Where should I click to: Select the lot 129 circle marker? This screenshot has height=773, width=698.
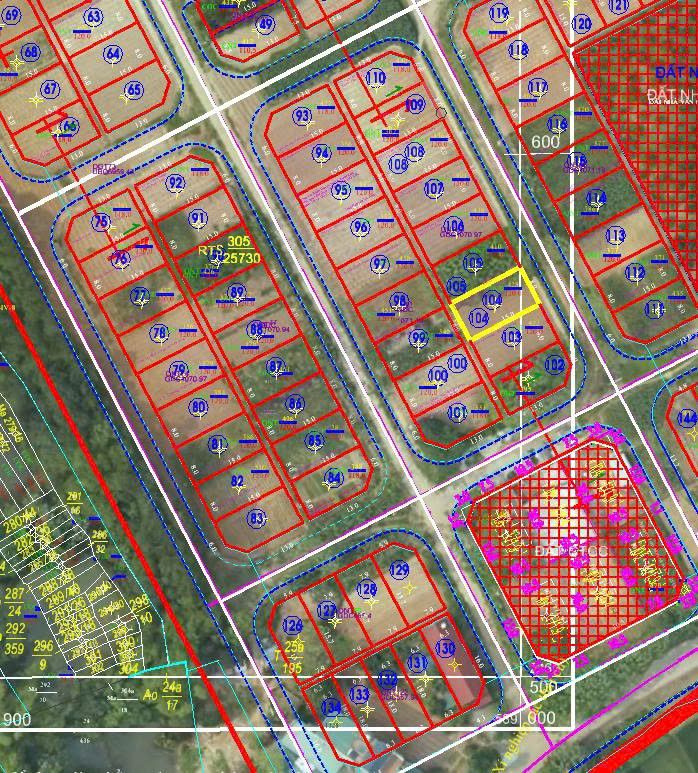pyautogui.click(x=399, y=570)
